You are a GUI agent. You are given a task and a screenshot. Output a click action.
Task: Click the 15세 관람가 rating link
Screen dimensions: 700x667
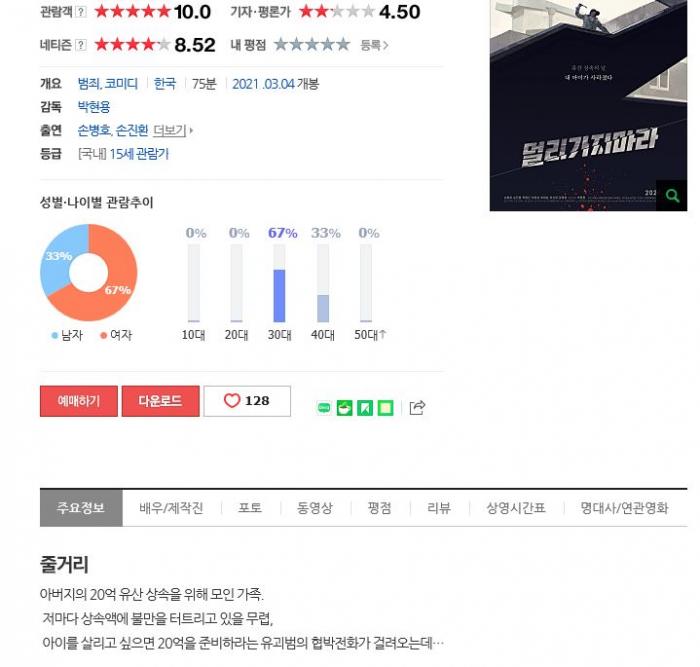(139, 154)
